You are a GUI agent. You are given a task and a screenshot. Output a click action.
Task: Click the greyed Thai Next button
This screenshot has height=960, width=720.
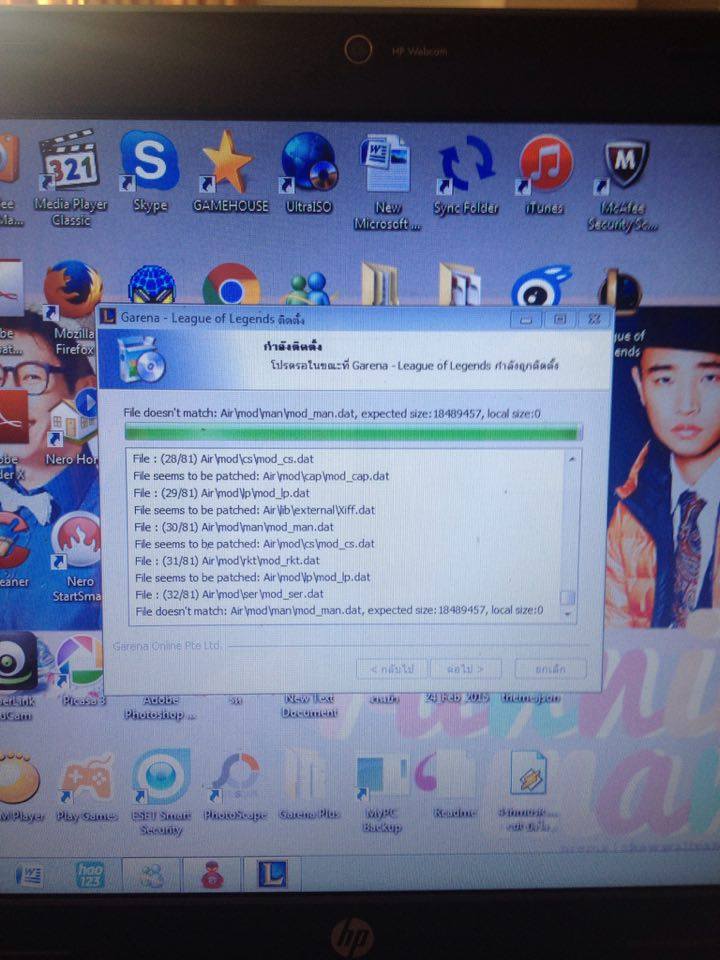[465, 669]
